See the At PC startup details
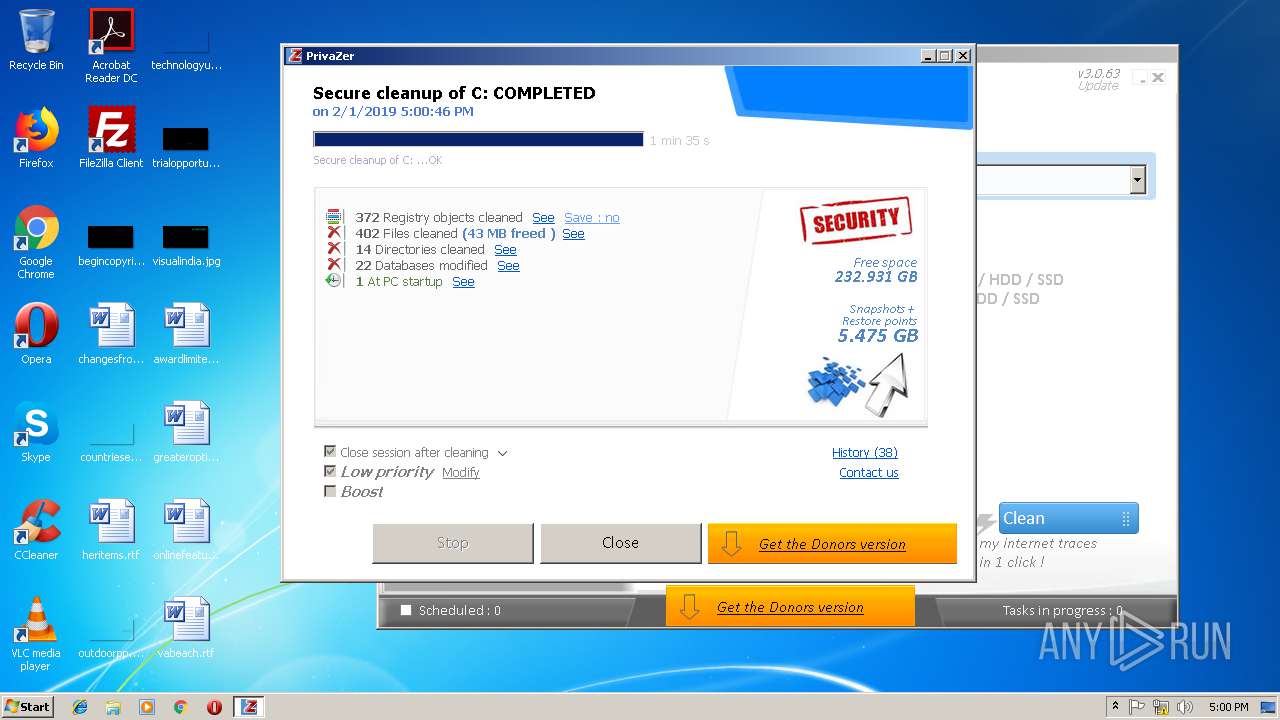Screen dimensions: 1280x720 coord(463,281)
